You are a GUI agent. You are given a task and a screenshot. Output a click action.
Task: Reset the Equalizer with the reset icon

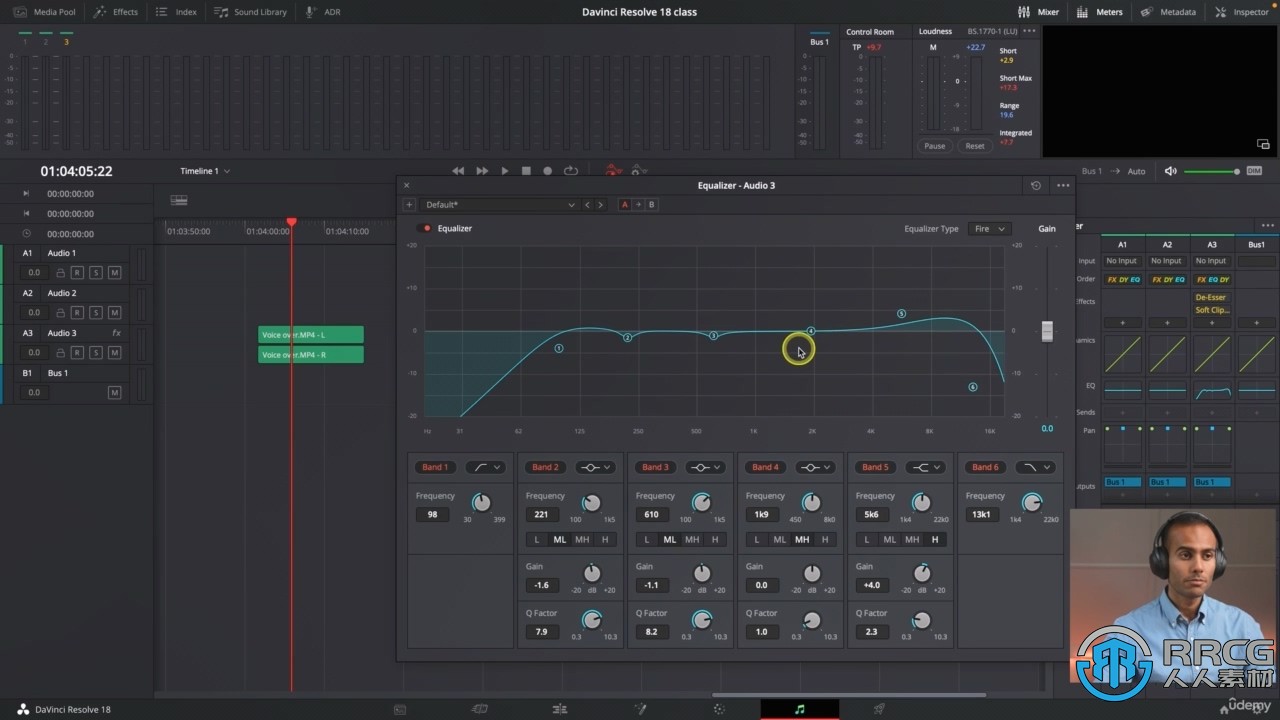click(1036, 185)
